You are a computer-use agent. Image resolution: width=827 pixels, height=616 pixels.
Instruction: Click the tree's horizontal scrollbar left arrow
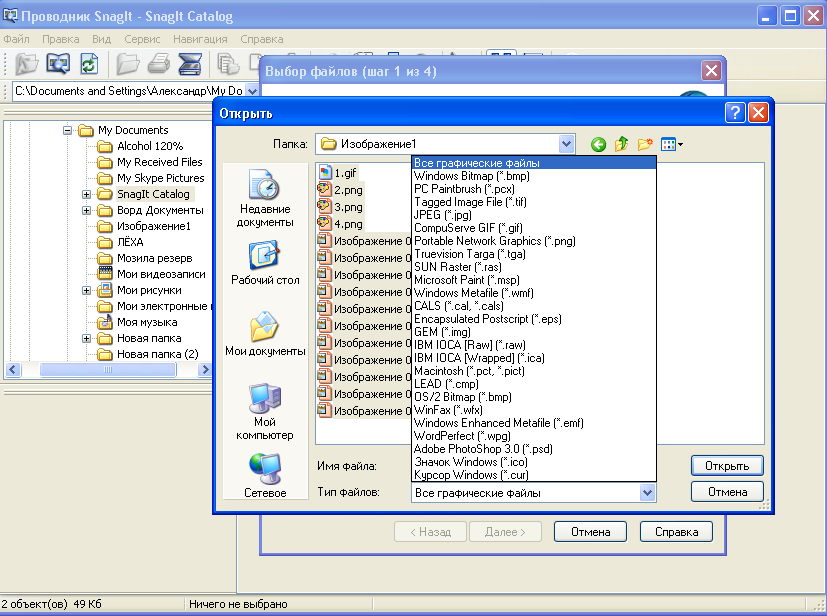[x=13, y=370]
